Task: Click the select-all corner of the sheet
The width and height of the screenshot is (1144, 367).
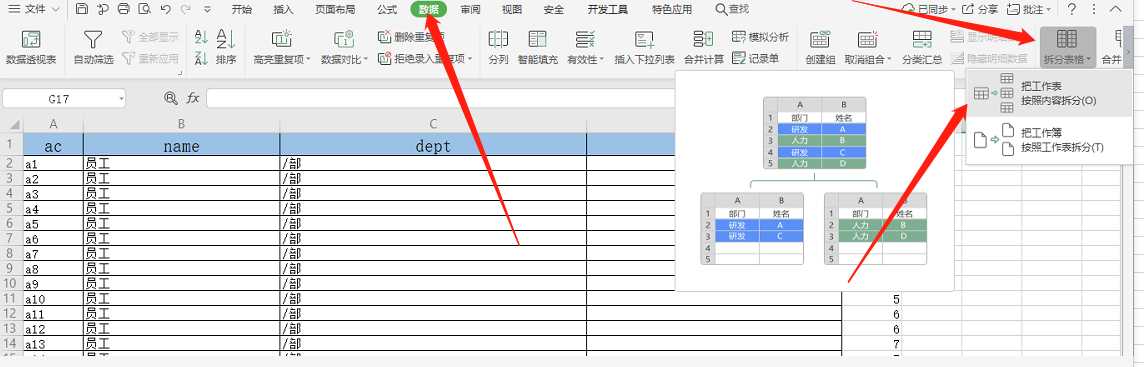Action: (x=12, y=124)
